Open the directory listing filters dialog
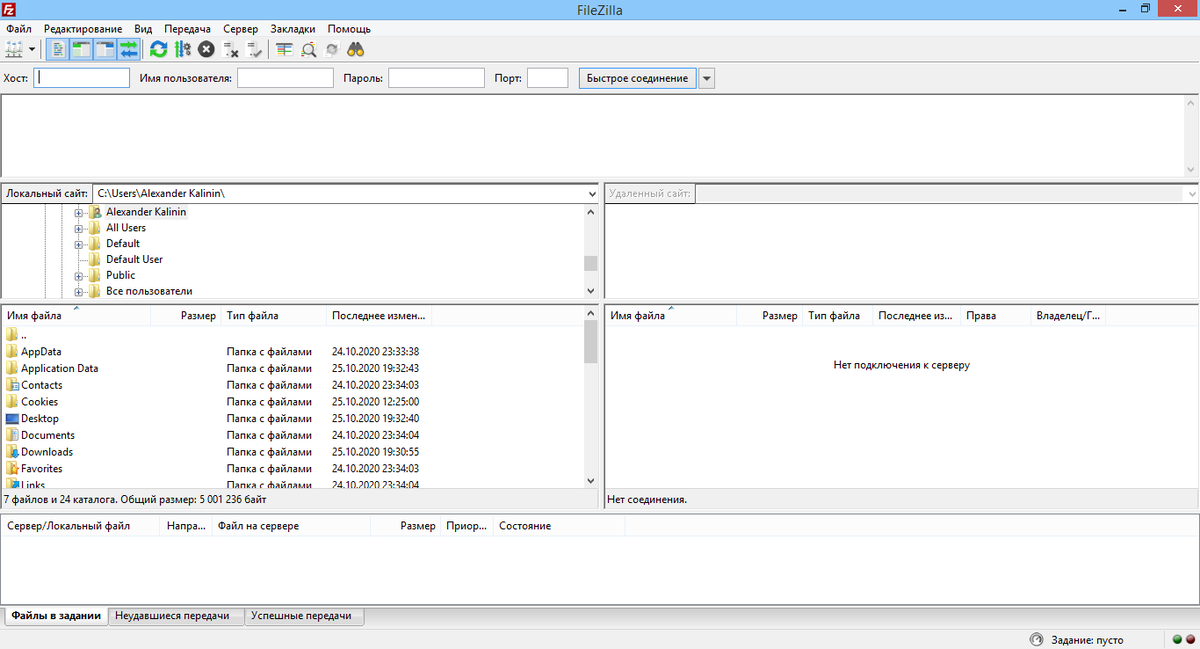Image resolution: width=1200 pixels, height=649 pixels. click(284, 48)
